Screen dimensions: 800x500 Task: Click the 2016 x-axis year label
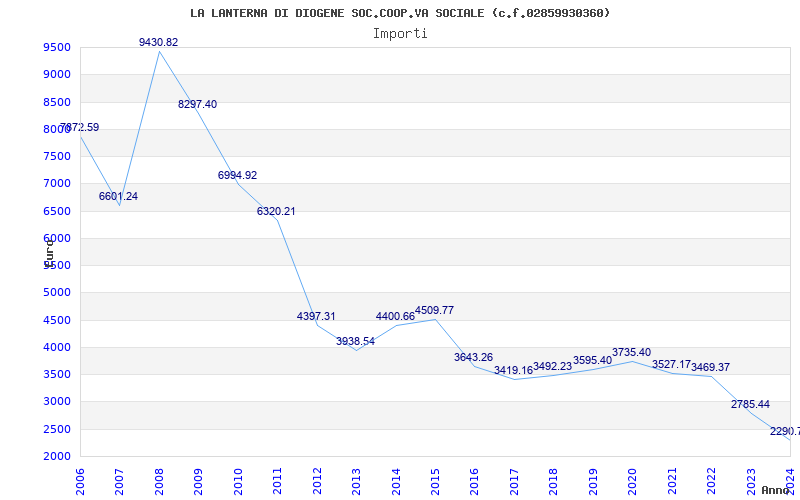click(x=474, y=481)
